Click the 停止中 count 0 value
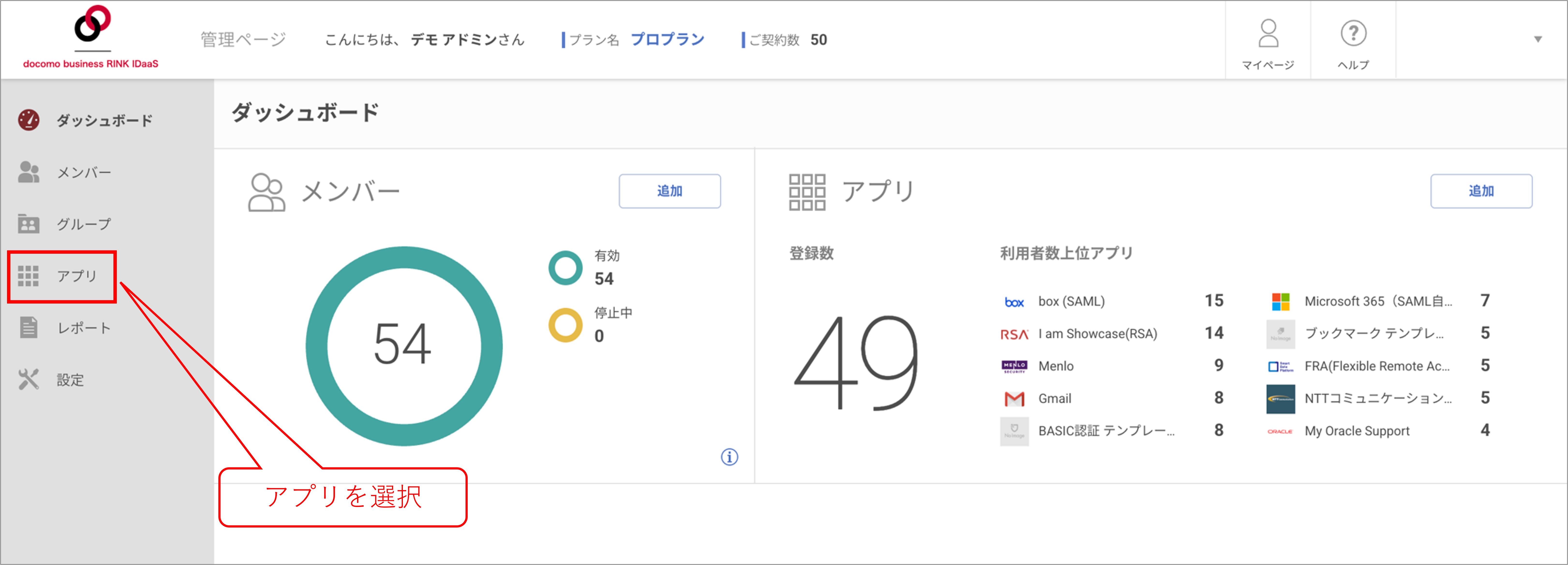The image size is (1568, 565). 599,336
